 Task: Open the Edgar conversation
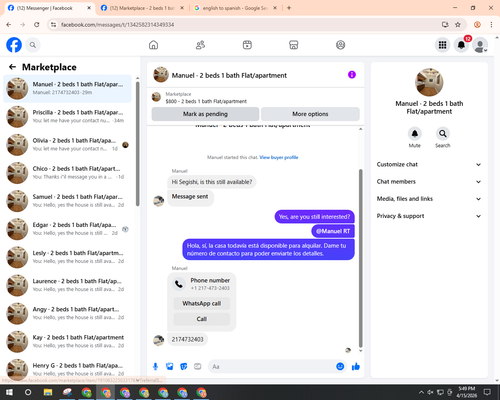(68, 229)
